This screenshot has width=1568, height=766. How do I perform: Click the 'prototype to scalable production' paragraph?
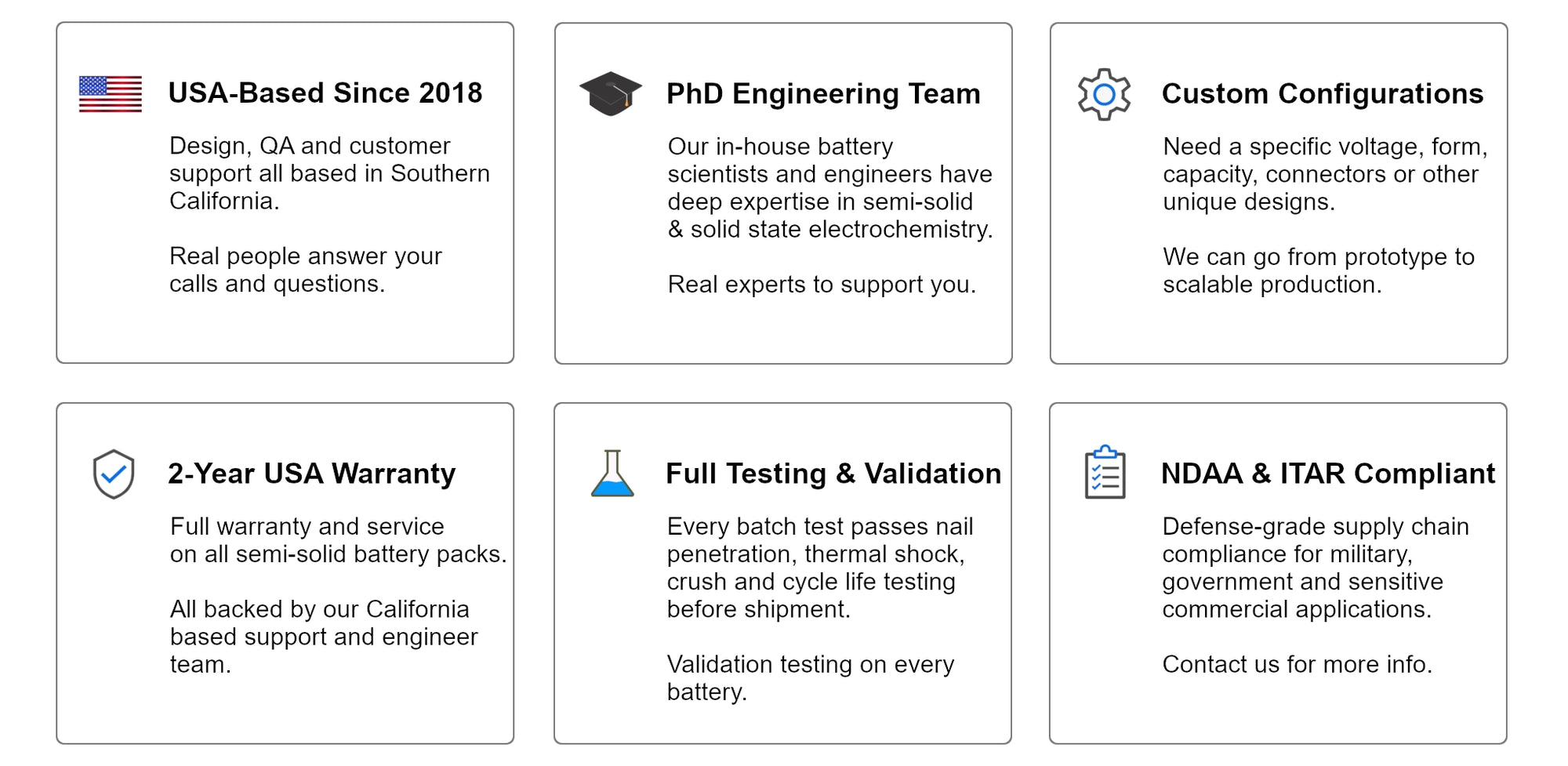tap(1318, 270)
